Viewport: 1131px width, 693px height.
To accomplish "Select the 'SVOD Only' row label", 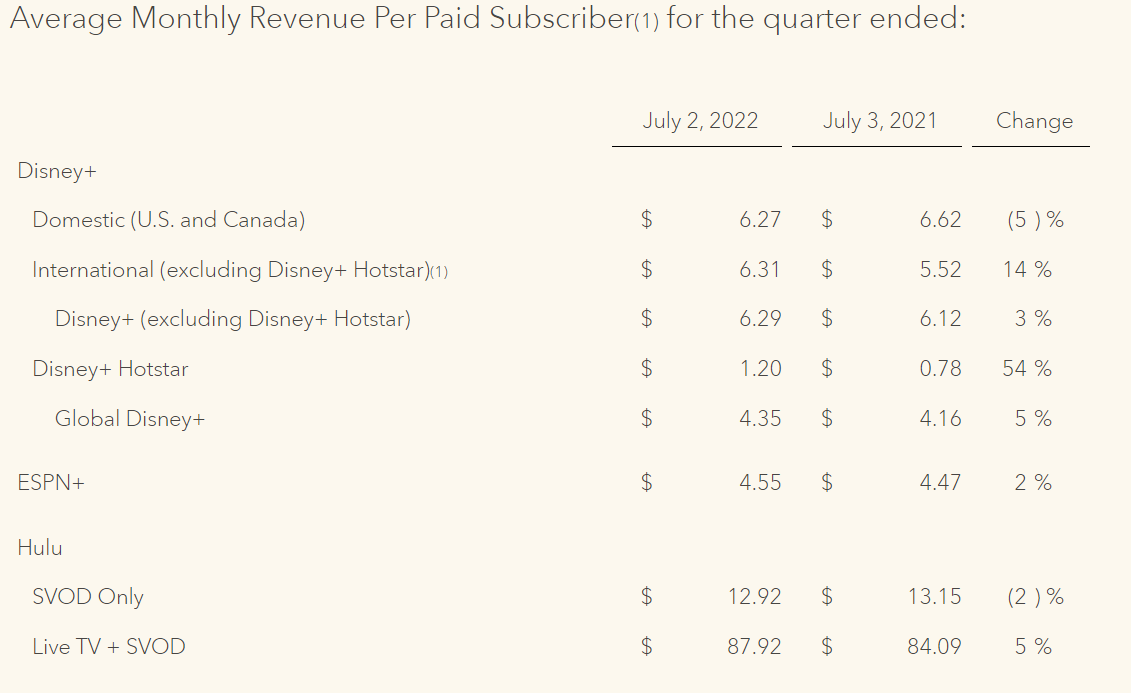I will point(88,597).
